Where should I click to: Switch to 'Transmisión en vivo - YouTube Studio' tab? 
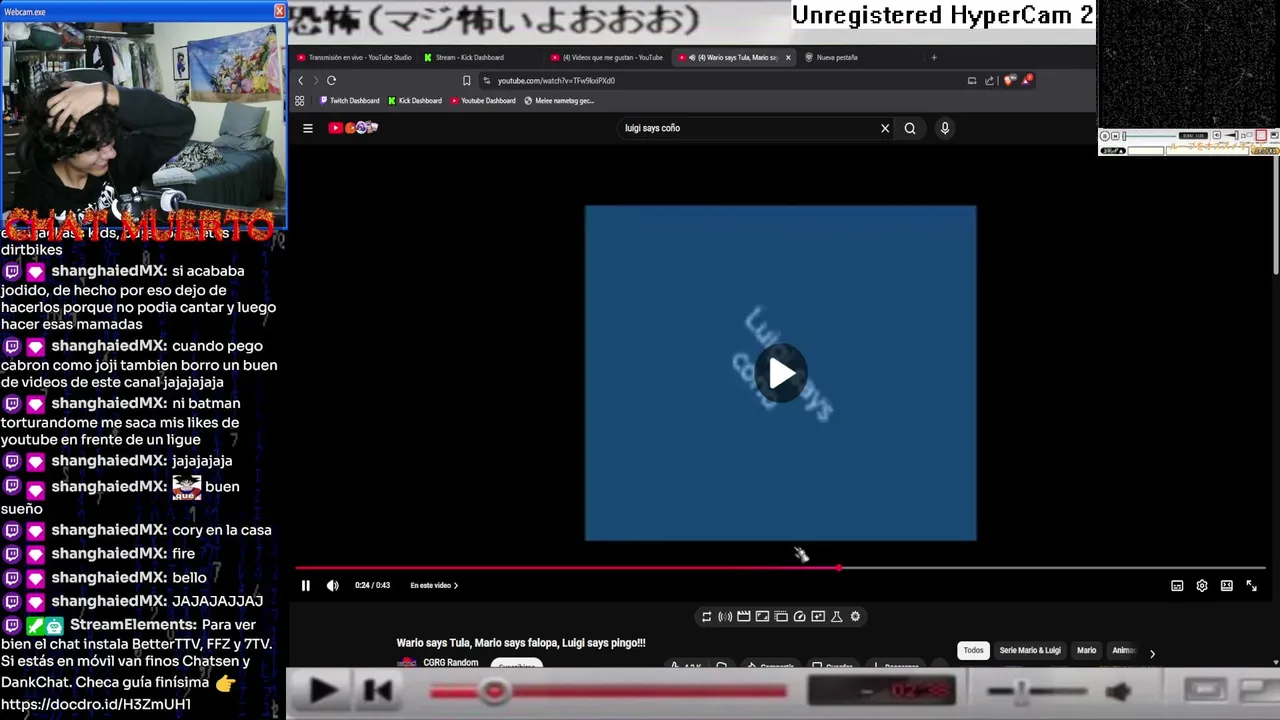point(355,58)
